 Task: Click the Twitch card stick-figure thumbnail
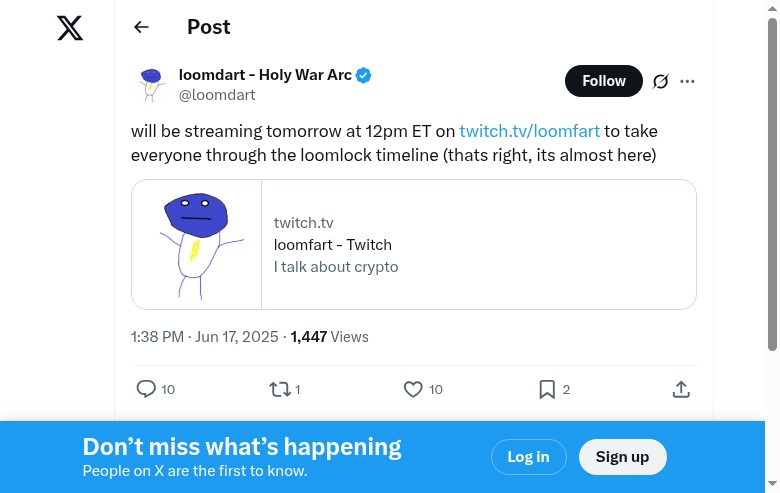point(197,244)
